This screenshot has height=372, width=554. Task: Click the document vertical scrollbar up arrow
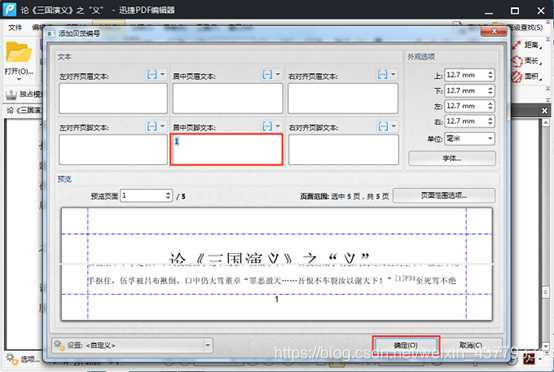[546, 123]
